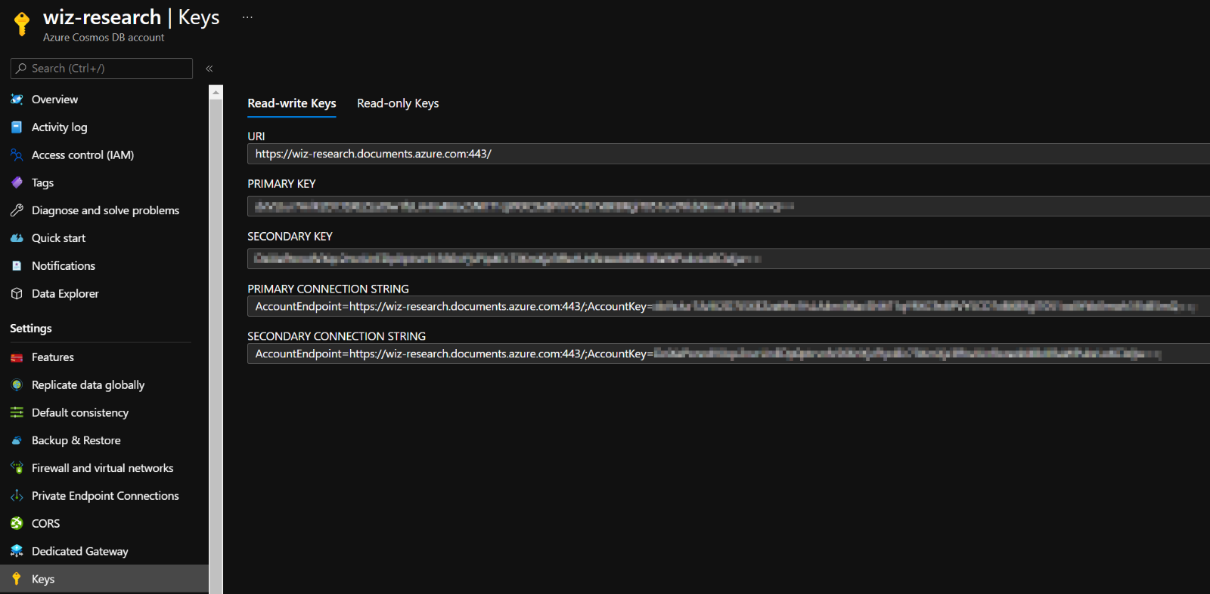Image resolution: width=1210 pixels, height=594 pixels.
Task: Collapse the sidebar with double chevron
Action: pyautogui.click(x=209, y=69)
